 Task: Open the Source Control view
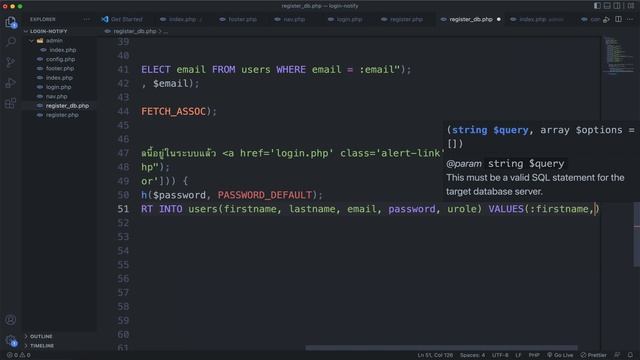[x=11, y=62]
